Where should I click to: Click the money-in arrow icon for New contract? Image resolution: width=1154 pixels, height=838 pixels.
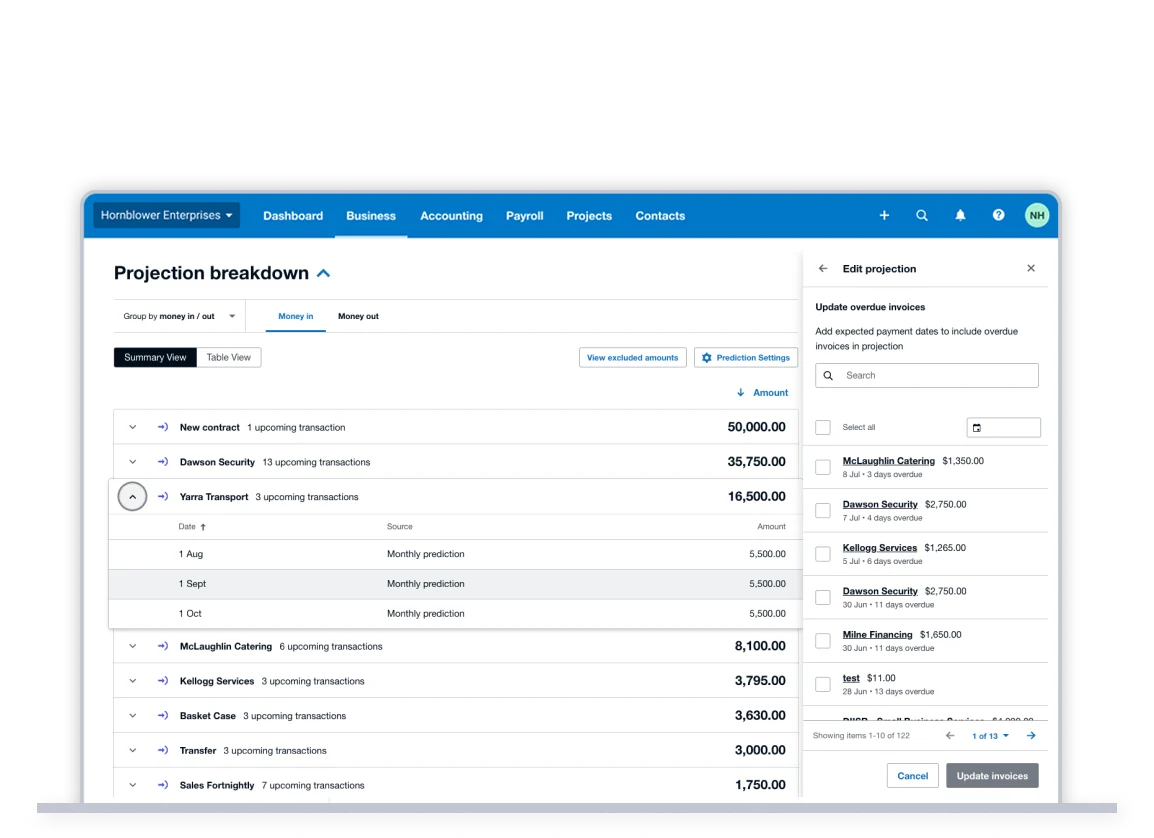[x=163, y=427]
